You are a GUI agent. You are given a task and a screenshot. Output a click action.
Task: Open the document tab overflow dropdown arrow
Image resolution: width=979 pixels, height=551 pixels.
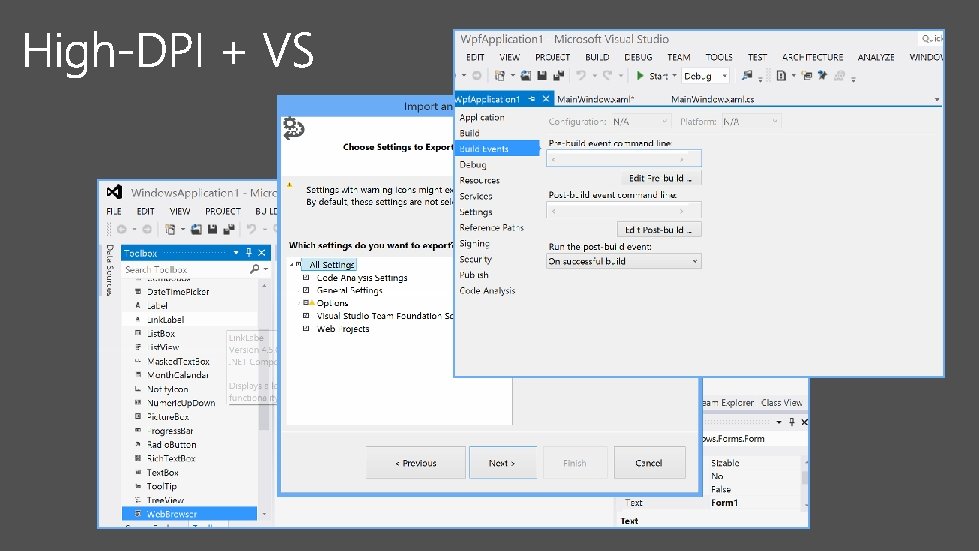(937, 99)
